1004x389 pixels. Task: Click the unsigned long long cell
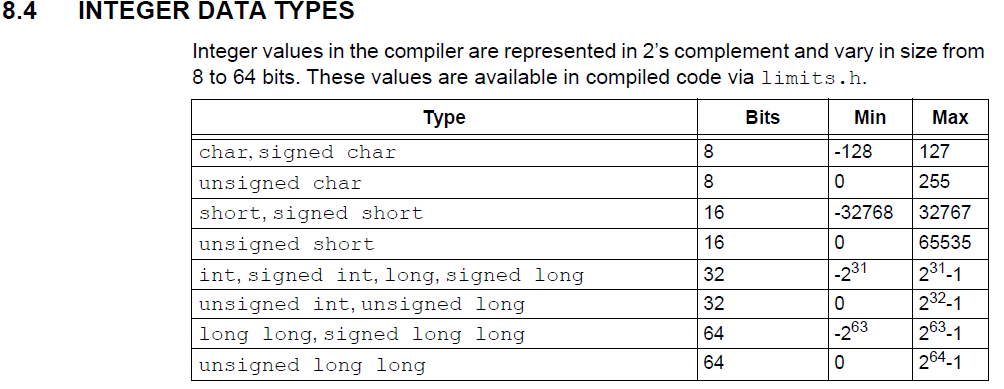(444, 365)
